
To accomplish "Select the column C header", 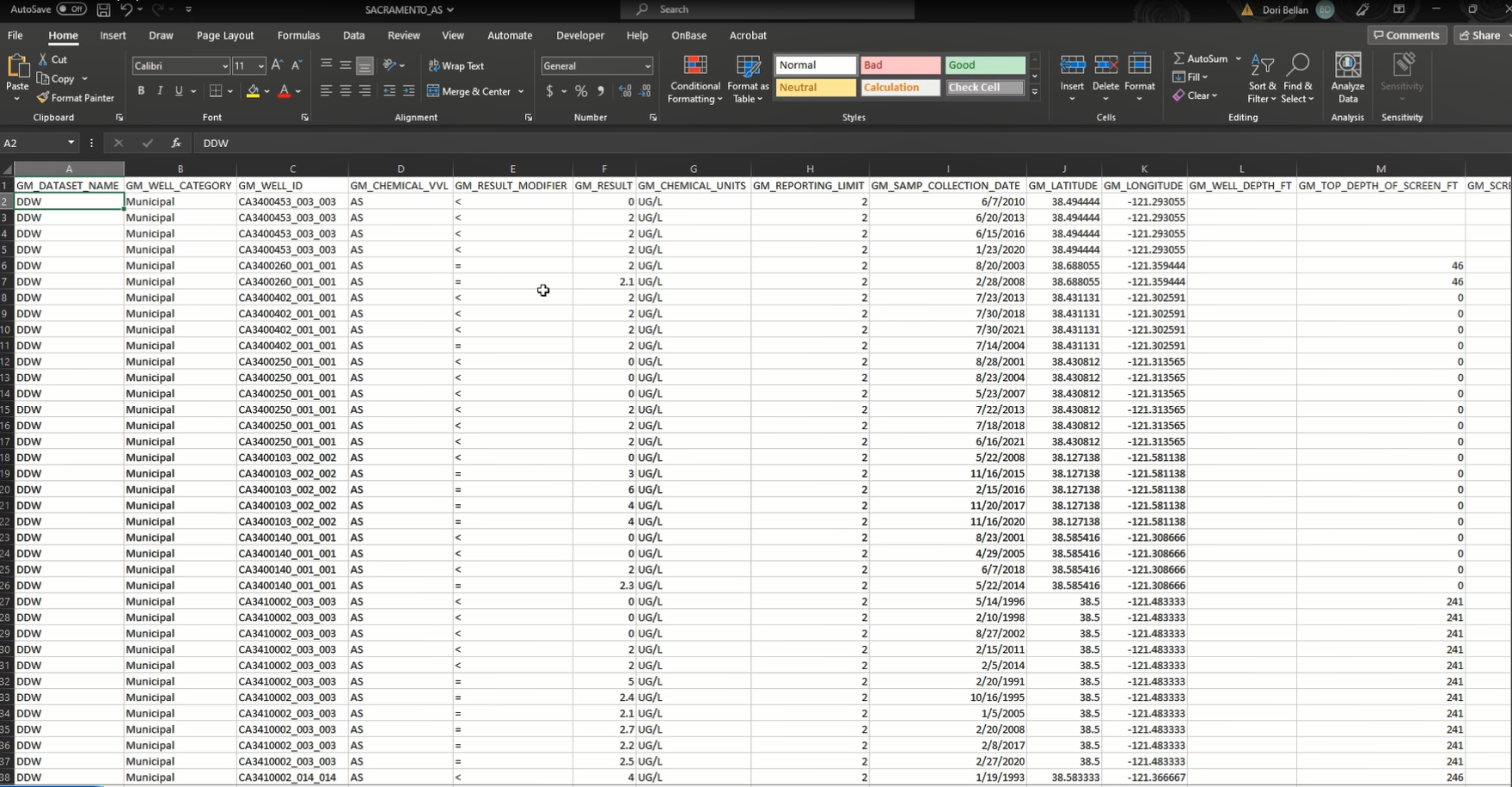I will click(292, 169).
